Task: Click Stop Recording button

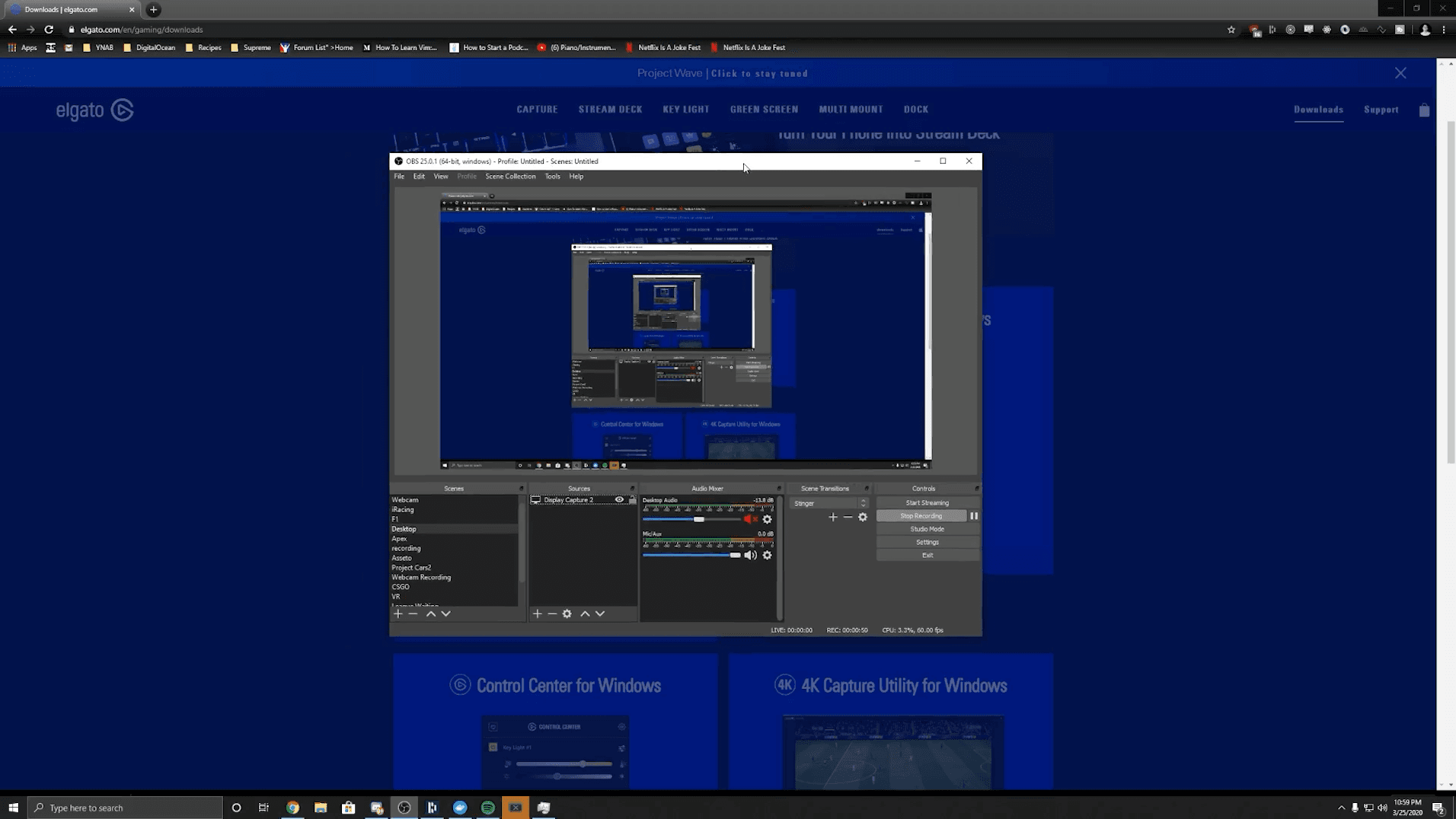Action: (x=921, y=516)
